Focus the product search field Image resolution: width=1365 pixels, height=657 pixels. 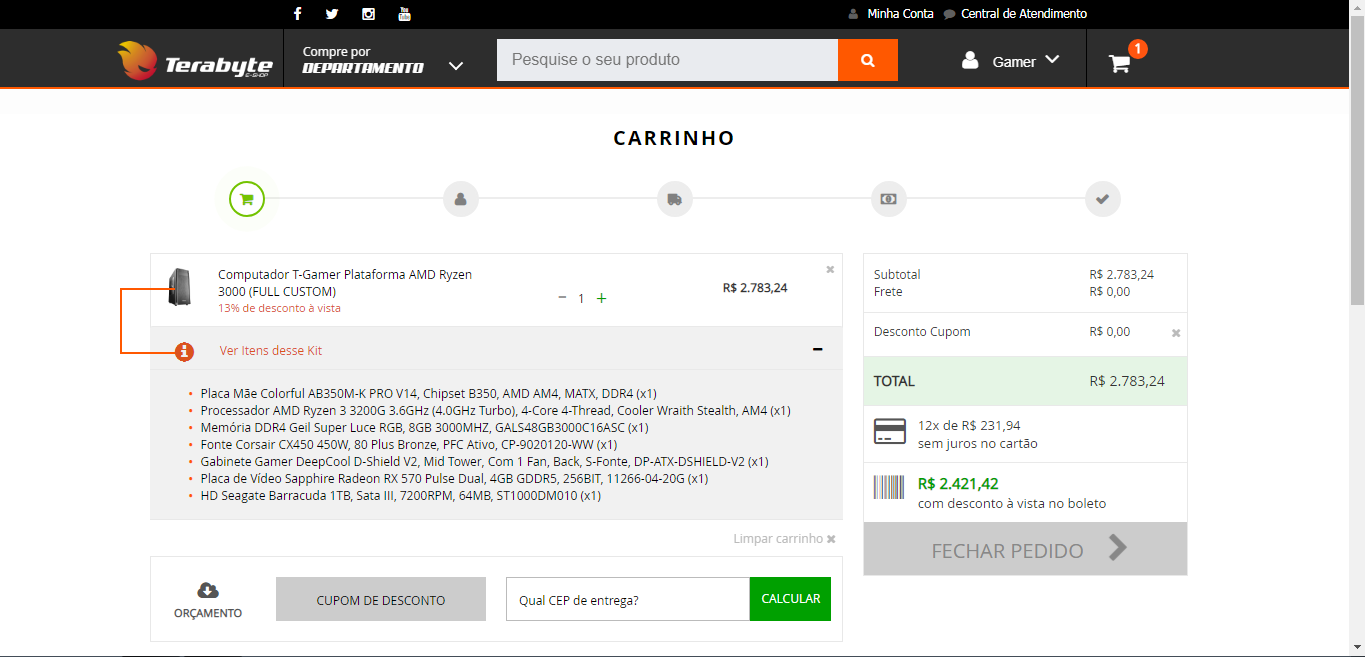tap(667, 60)
